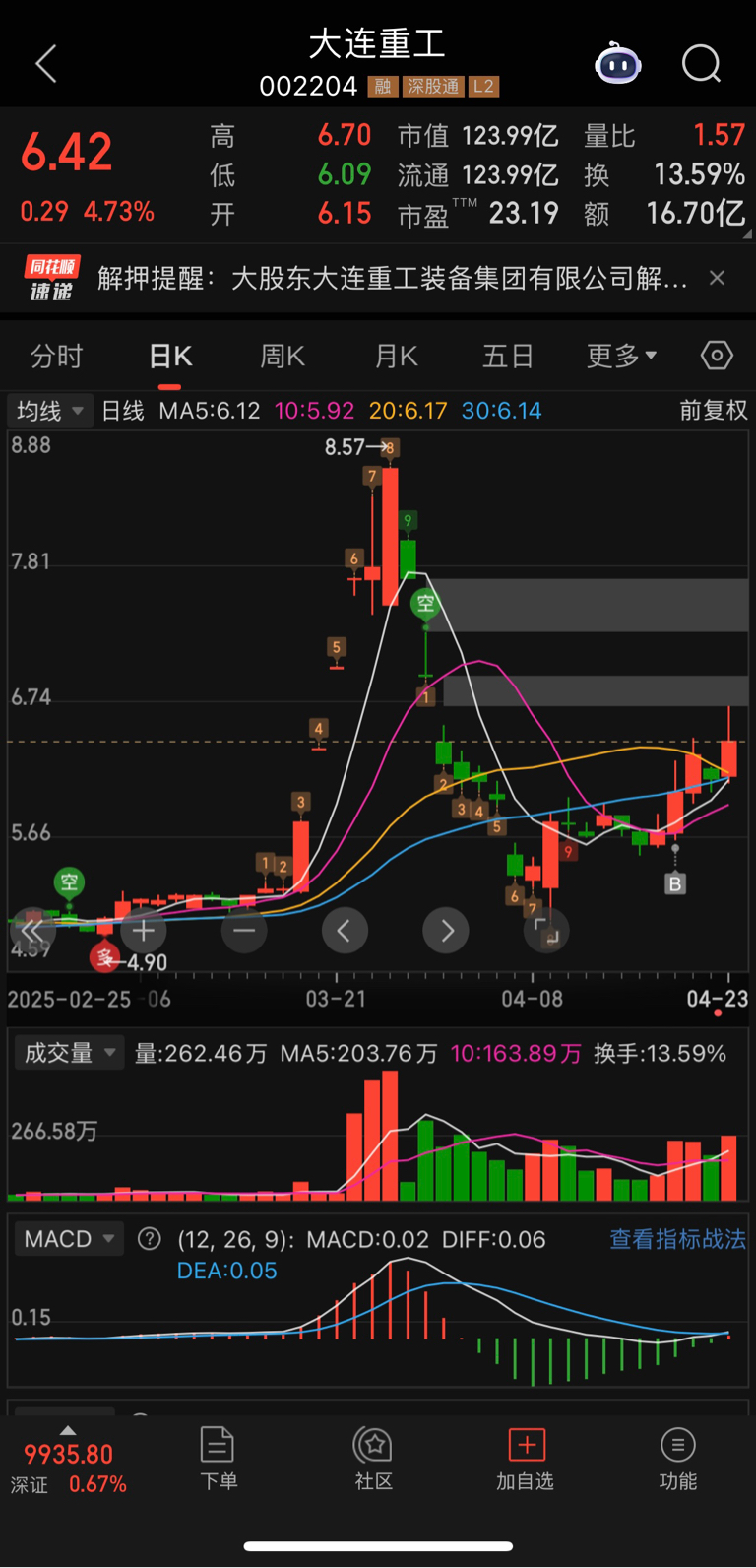Screen dimensions: 756x1568
Task: Tap the 同花顺速递 logo
Action: (x=52, y=279)
